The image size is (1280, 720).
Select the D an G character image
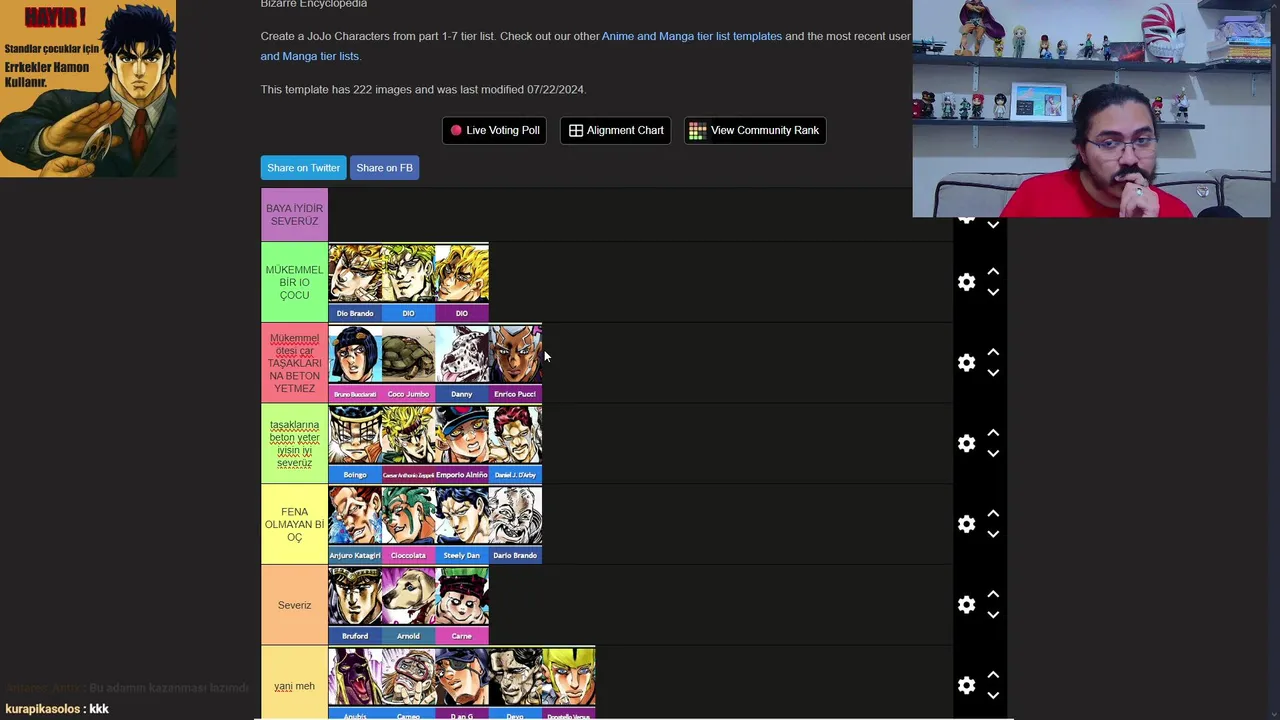click(x=462, y=683)
